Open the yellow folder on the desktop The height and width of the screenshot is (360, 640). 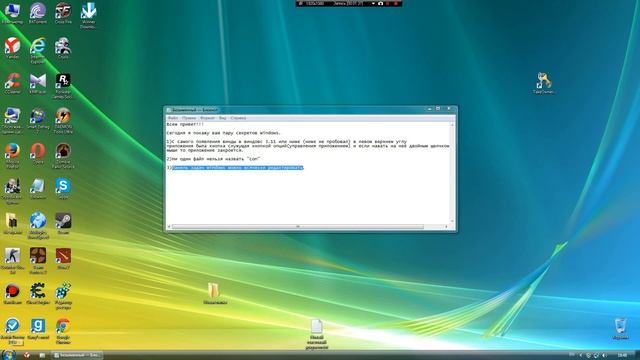pyautogui.click(x=214, y=293)
